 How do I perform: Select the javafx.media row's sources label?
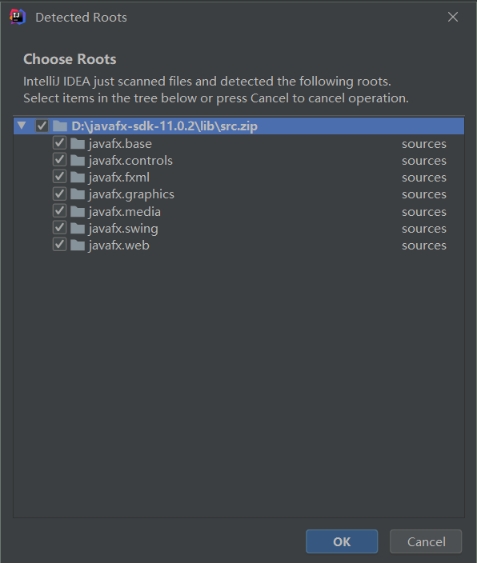point(424,212)
